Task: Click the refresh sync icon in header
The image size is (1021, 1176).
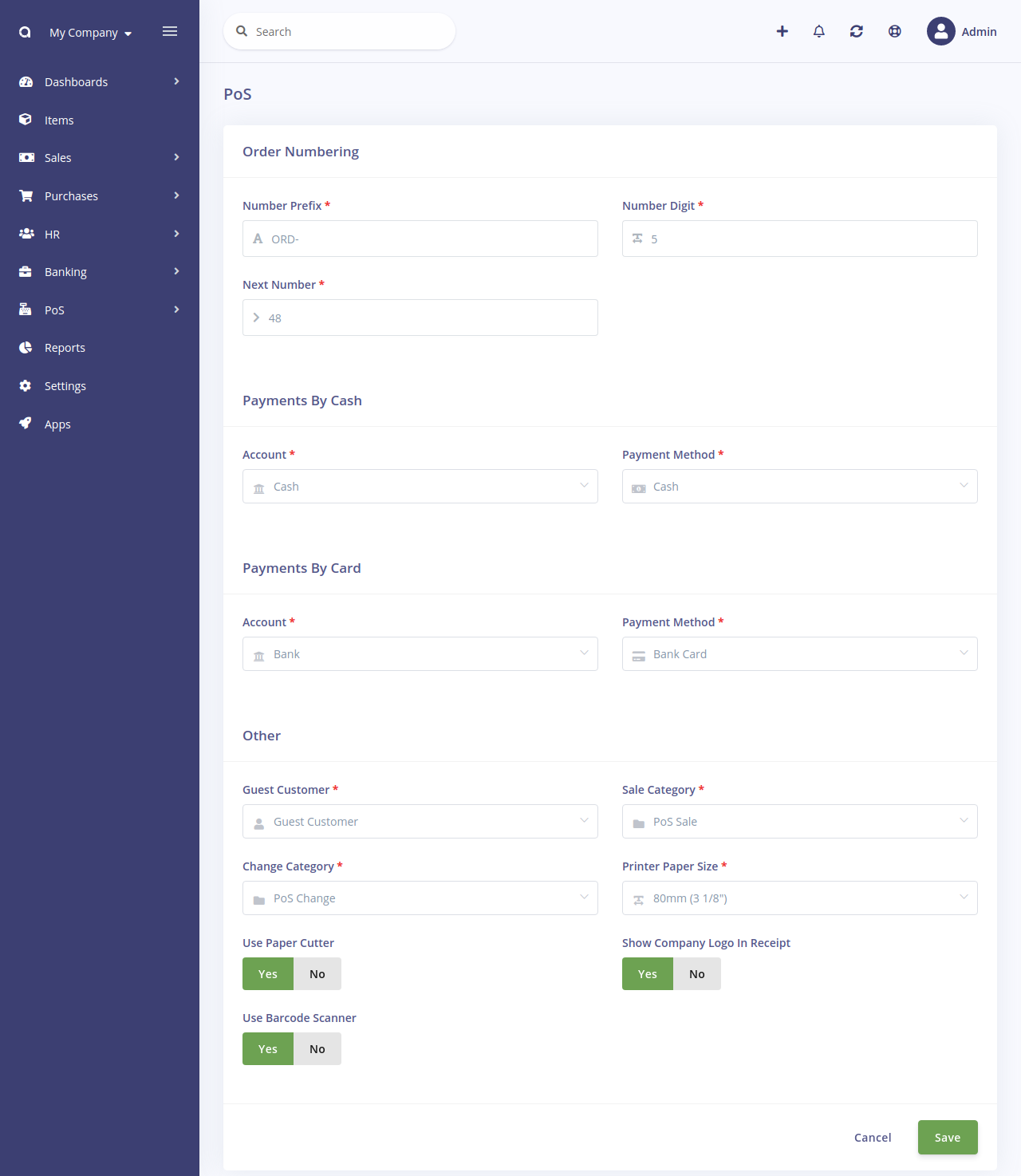Action: coord(857,31)
